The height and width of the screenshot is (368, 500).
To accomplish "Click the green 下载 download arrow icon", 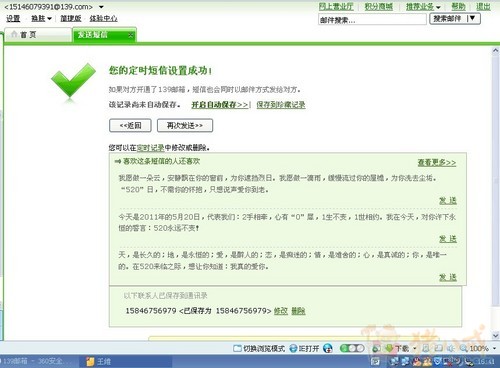I will [x=389, y=348].
